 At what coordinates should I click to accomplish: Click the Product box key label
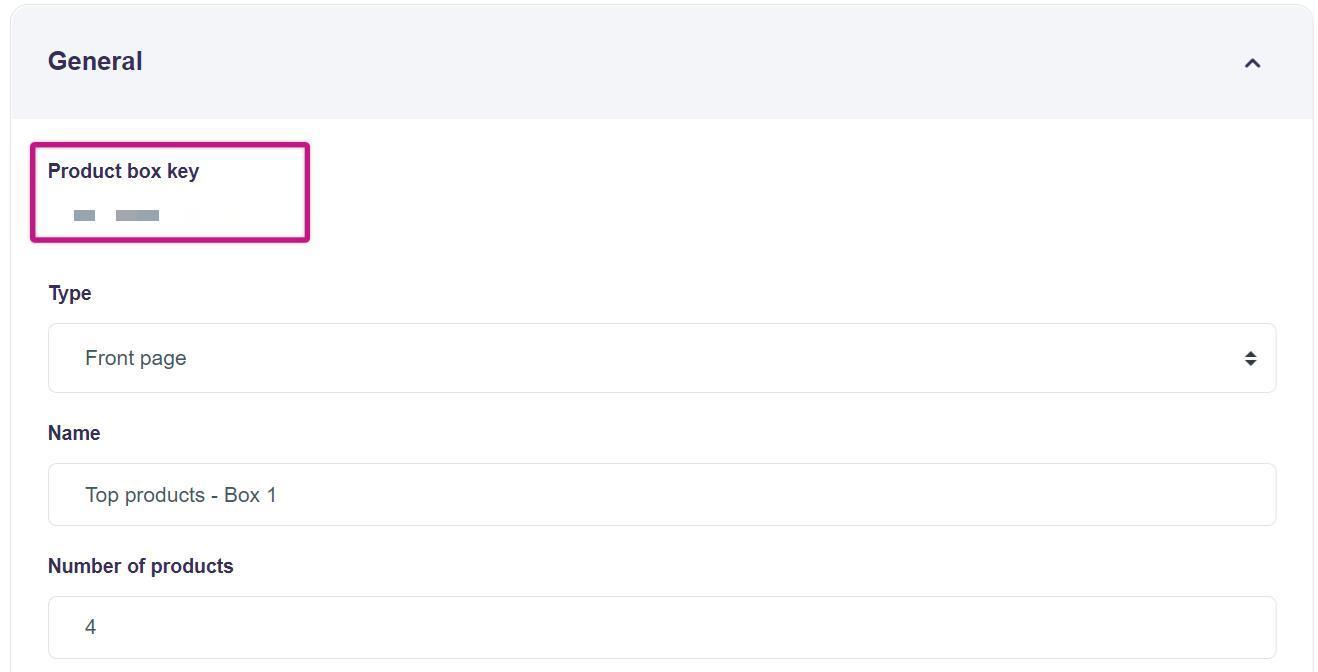[x=123, y=171]
